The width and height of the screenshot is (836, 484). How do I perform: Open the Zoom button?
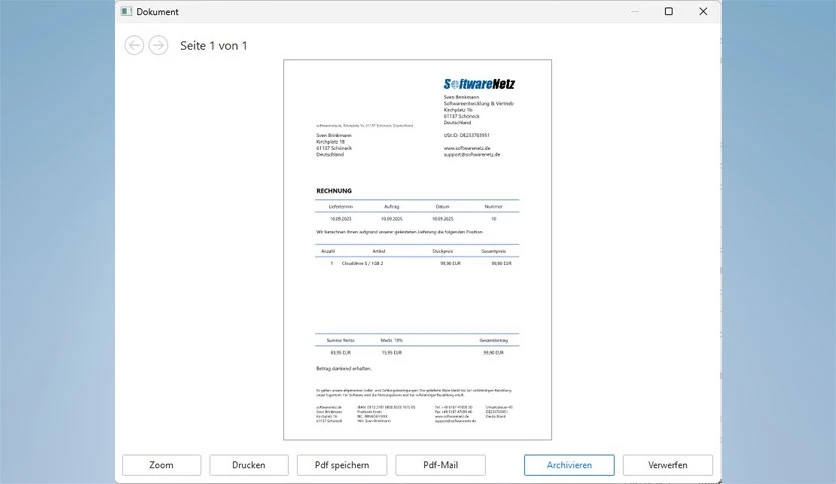click(162, 465)
